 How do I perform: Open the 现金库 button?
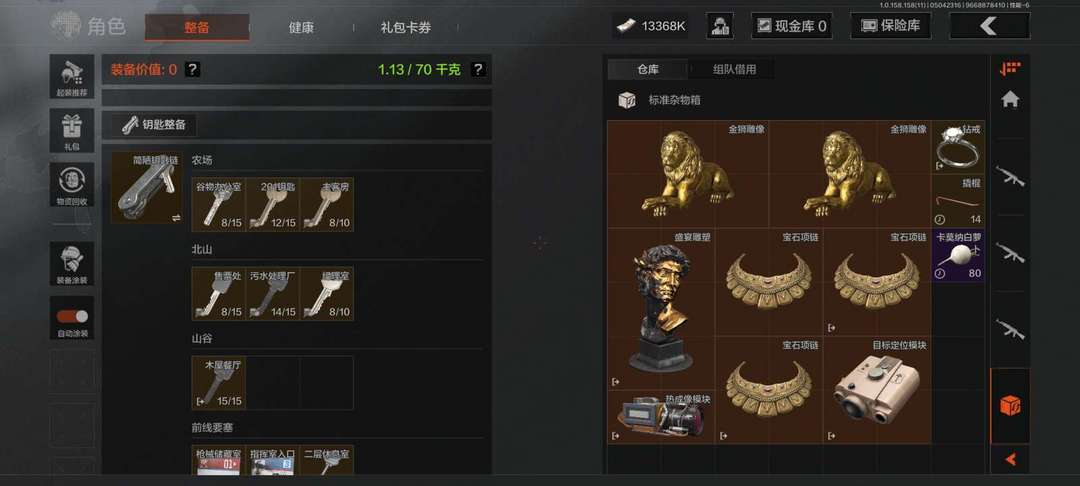pos(791,26)
